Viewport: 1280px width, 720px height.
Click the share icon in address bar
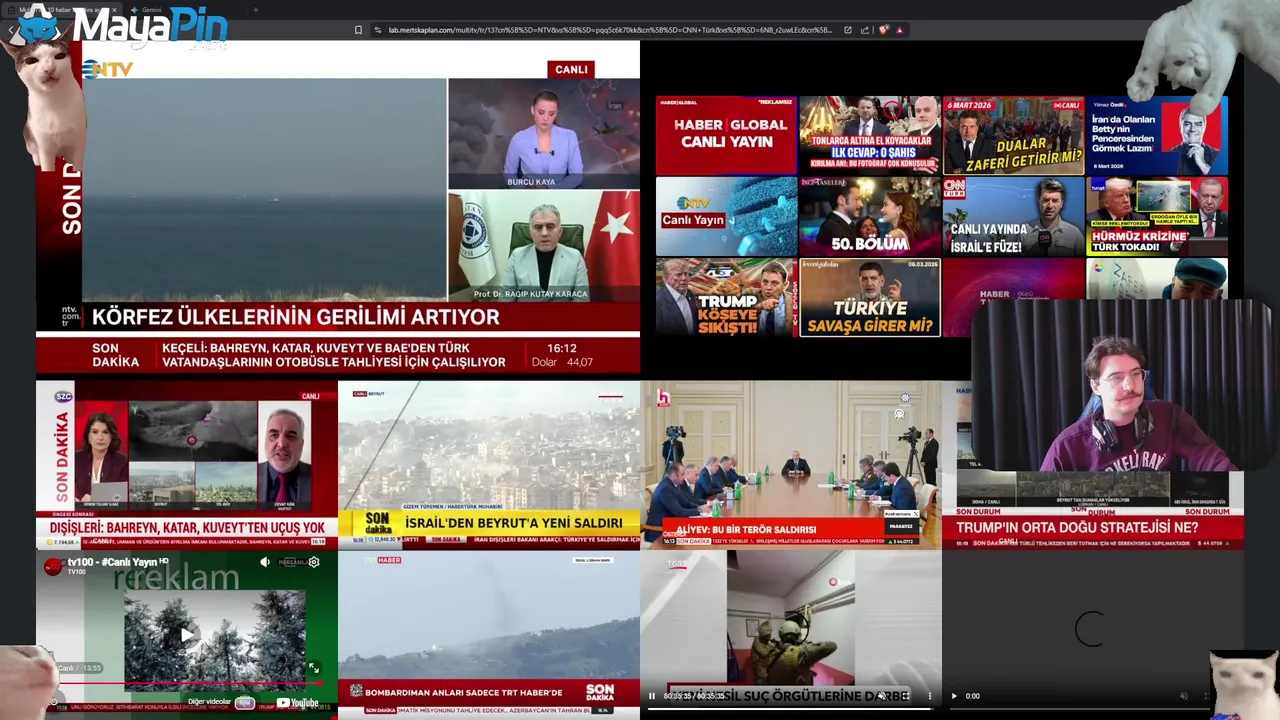pyautogui.click(x=865, y=30)
